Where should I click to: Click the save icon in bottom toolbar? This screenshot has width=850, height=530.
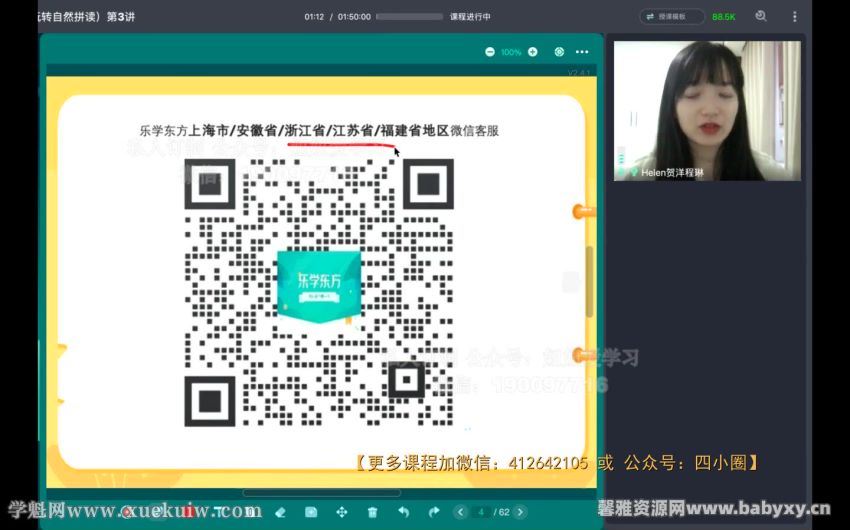click(311, 512)
